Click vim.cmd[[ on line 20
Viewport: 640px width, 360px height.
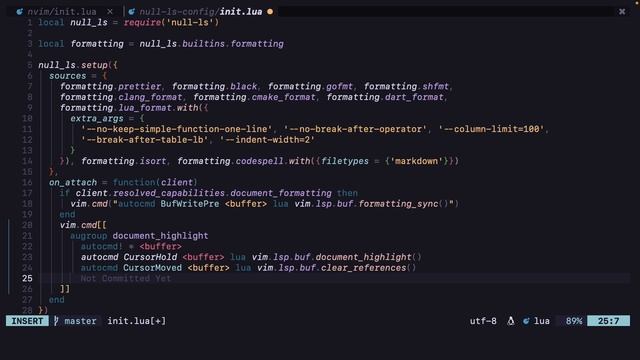coord(83,225)
